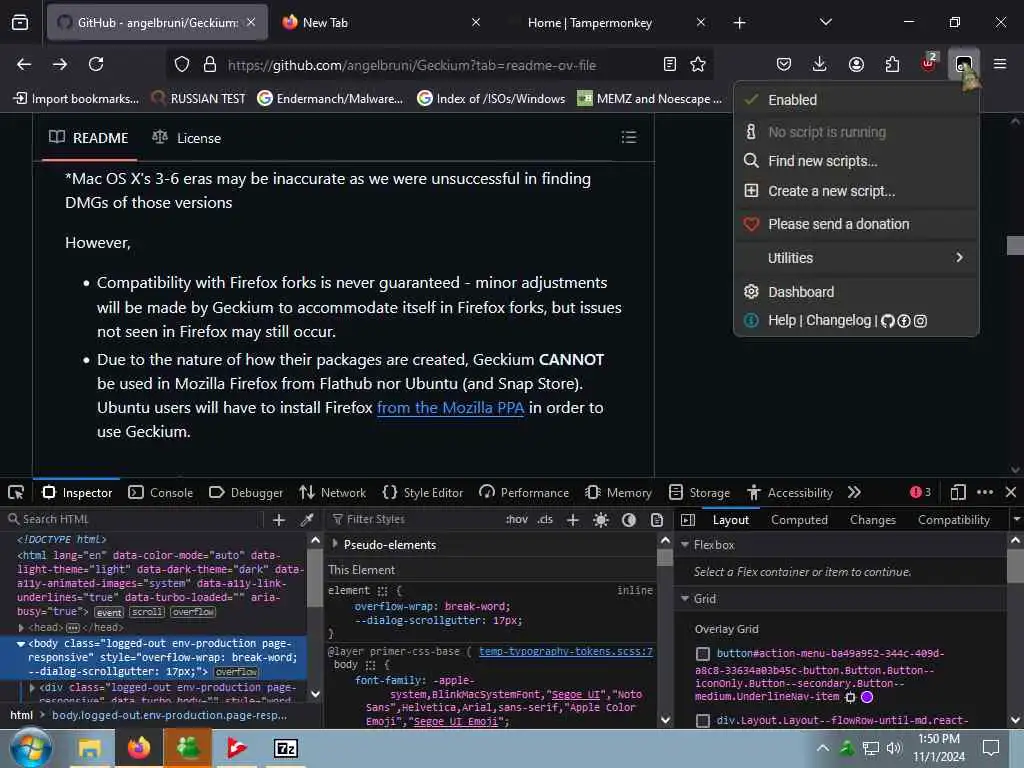Bookmark this page with star icon

(697, 65)
